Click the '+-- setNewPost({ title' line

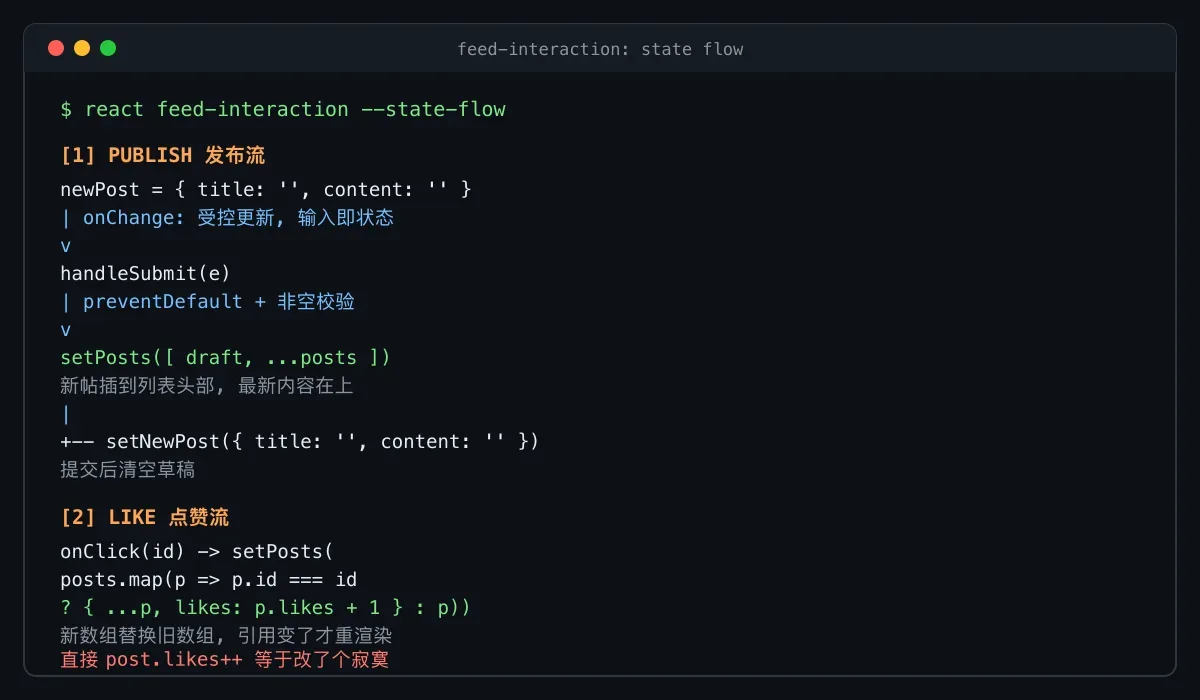coord(300,441)
